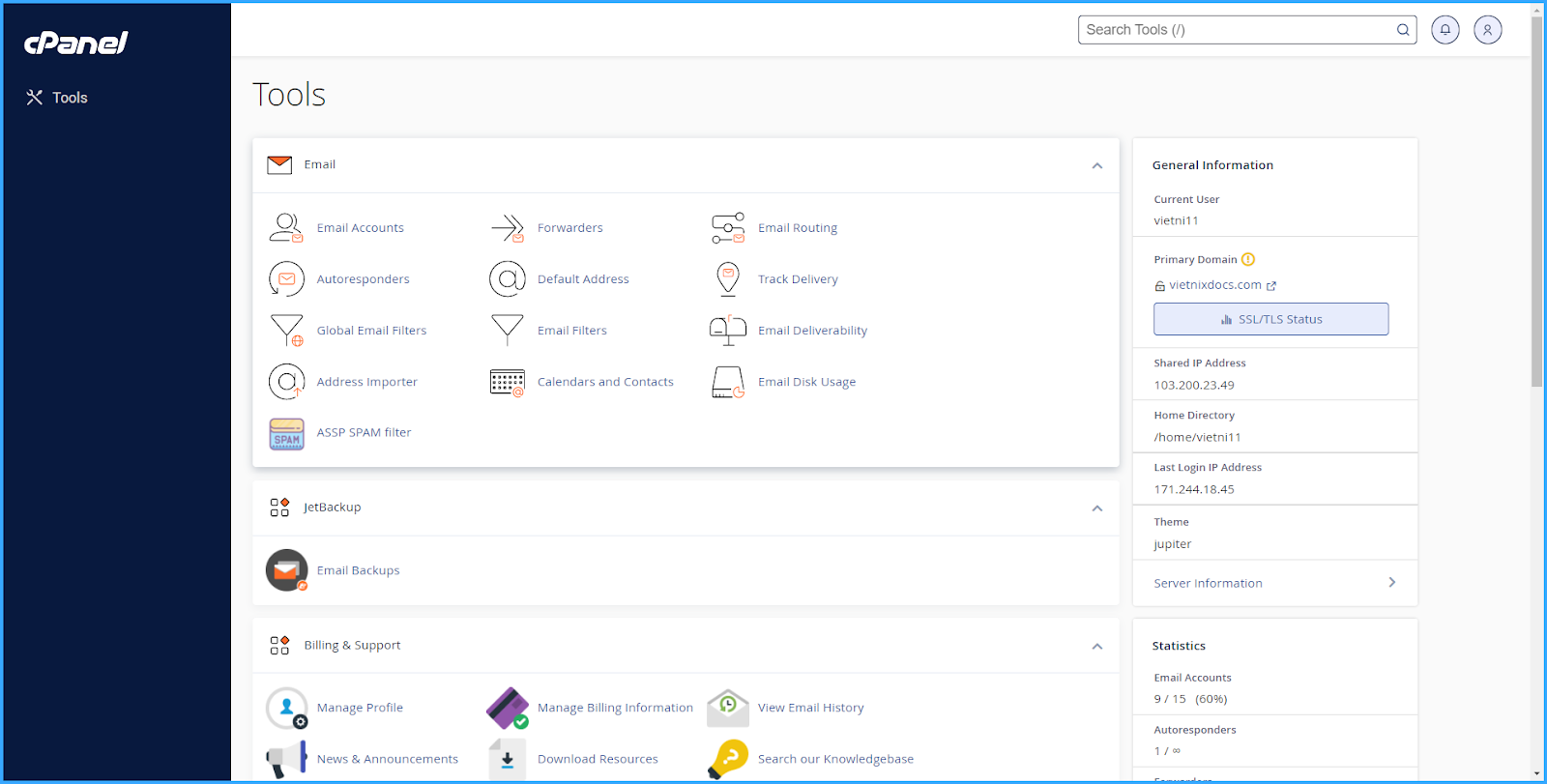Open the Manage Billing Information link text
Screen dimensions: 1547x784
pyautogui.click(x=616, y=708)
